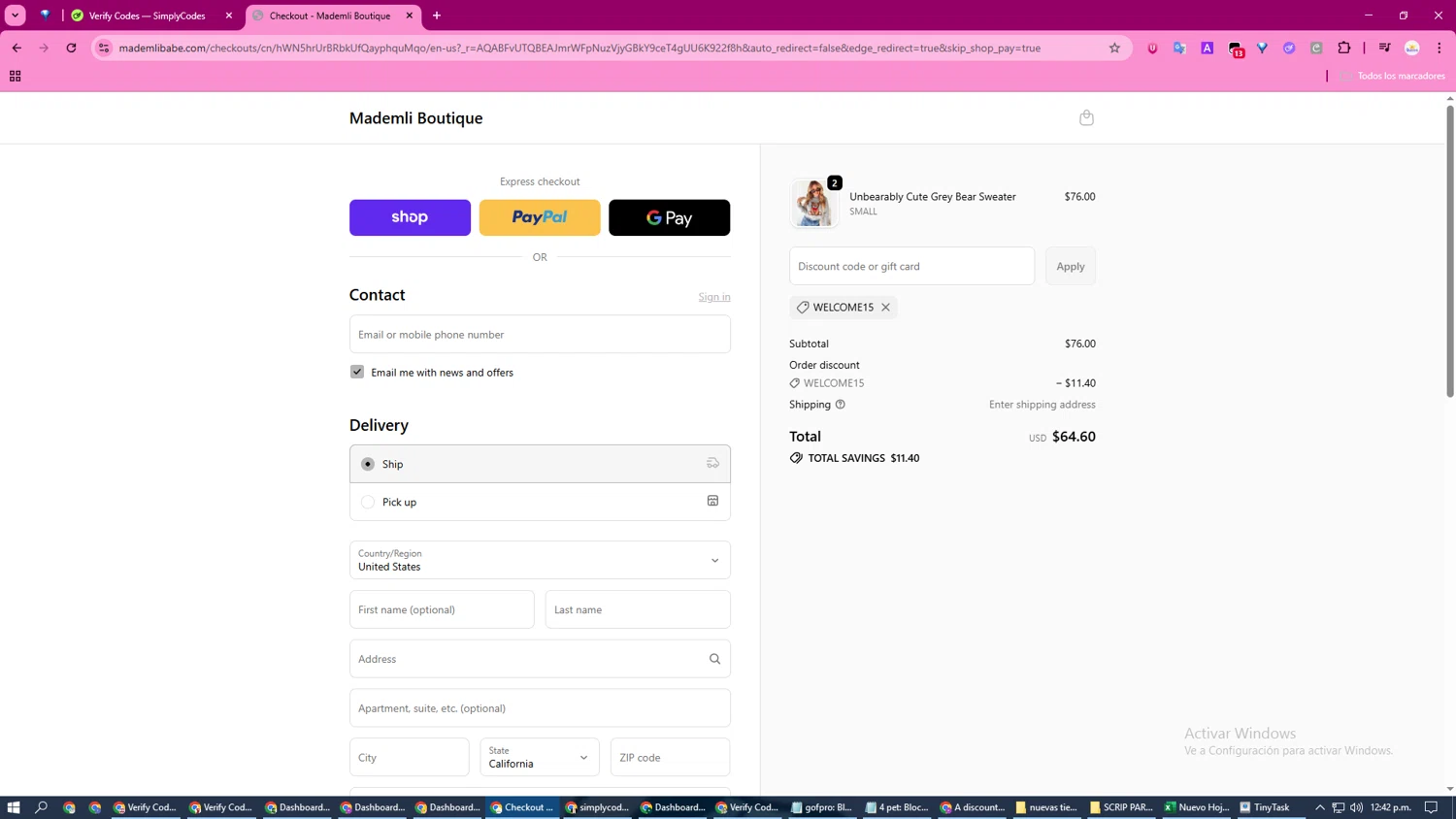This screenshot has width=1456, height=819.
Task: Remove the WELCOME15 discount tag
Action: pos(885,308)
